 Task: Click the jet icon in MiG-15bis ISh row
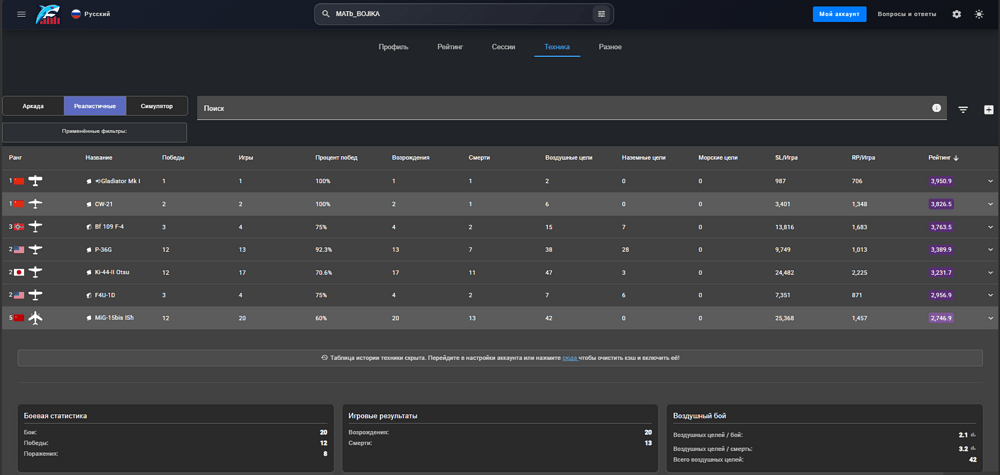pos(36,318)
